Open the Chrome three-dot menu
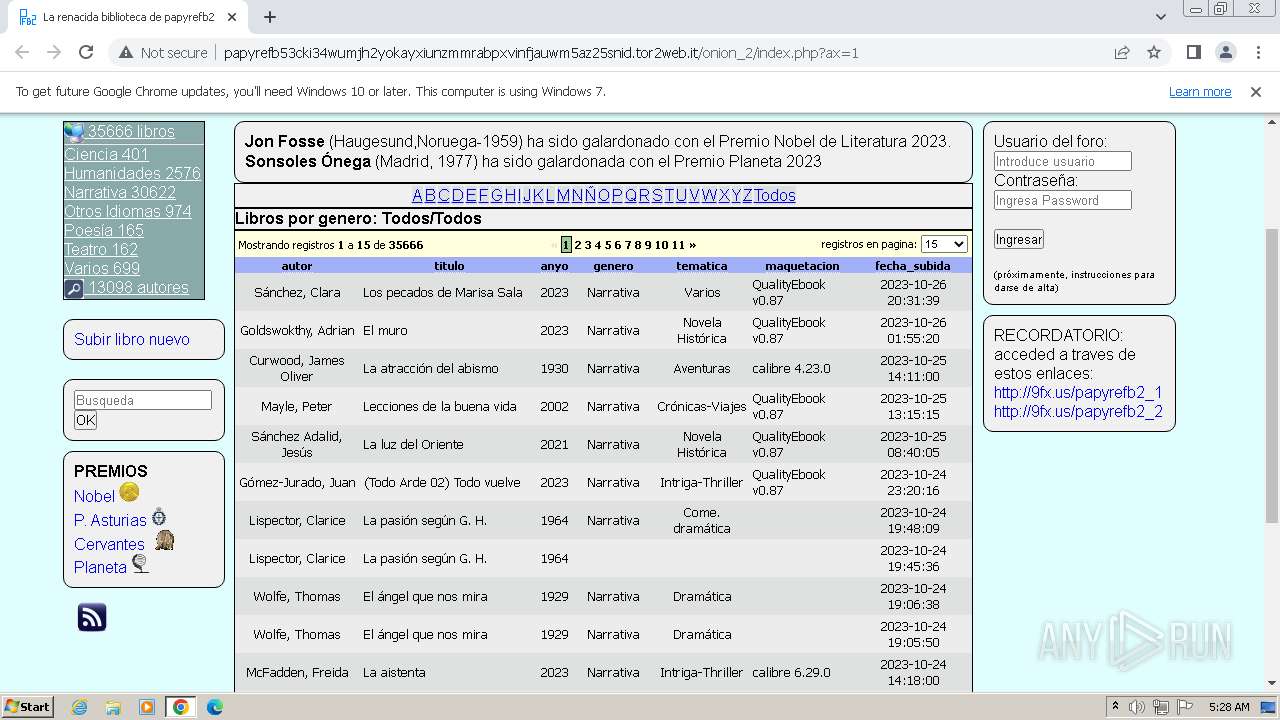 (x=1256, y=52)
